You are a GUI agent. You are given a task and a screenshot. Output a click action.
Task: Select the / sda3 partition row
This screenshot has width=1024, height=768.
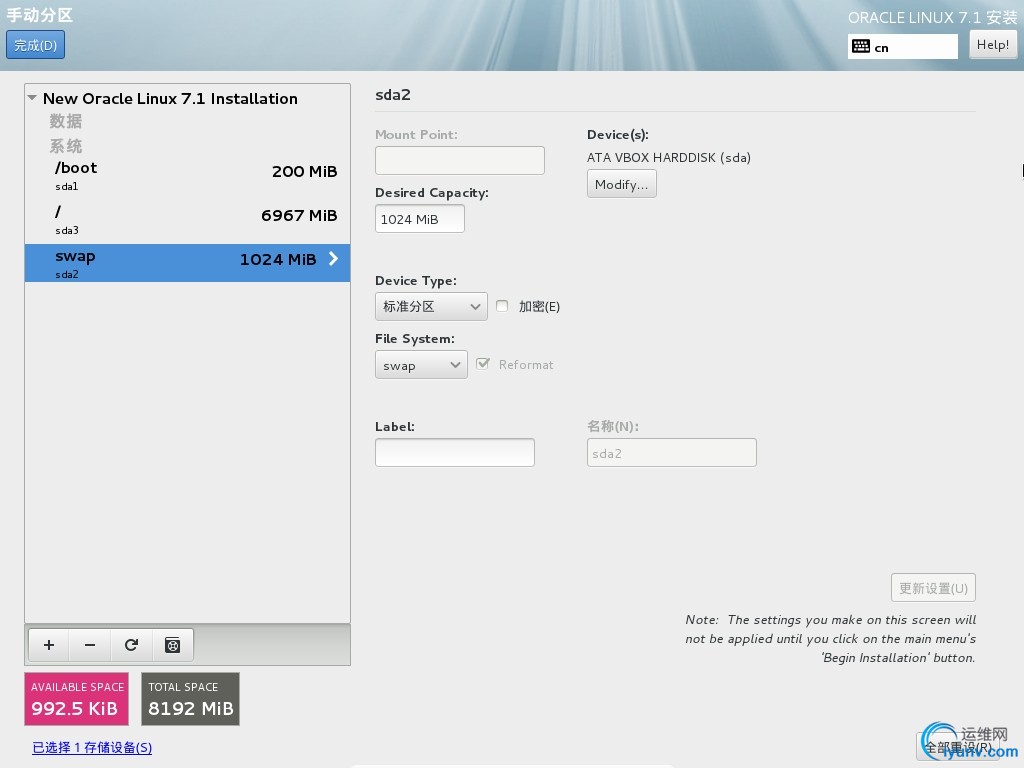(187, 220)
